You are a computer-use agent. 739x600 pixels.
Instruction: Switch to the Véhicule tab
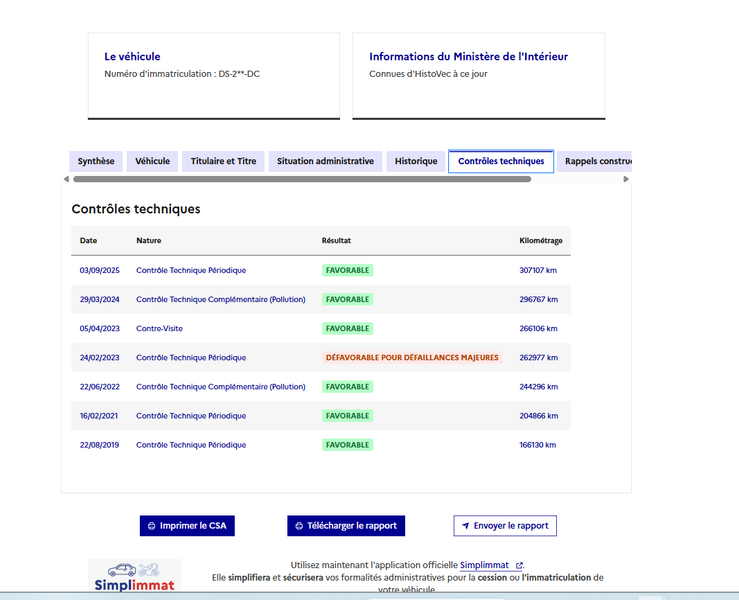coord(152,161)
